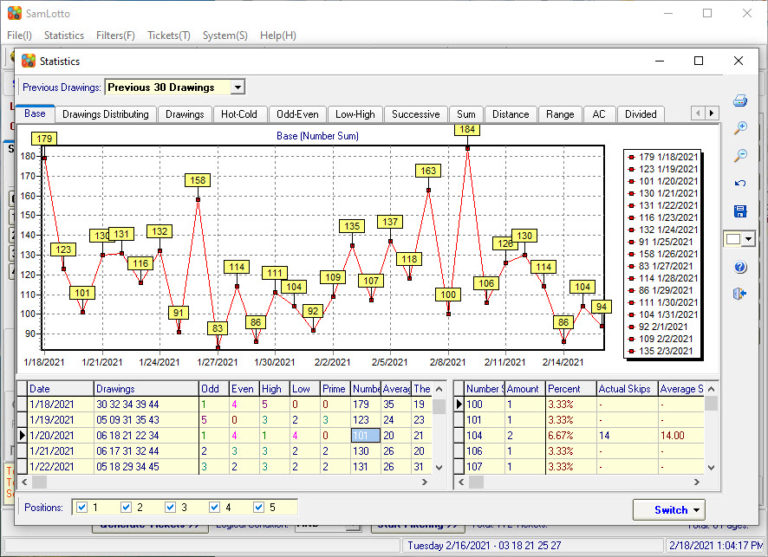The width and height of the screenshot is (768, 557).
Task: Disable position 5 checkbox
Action: pos(260,507)
